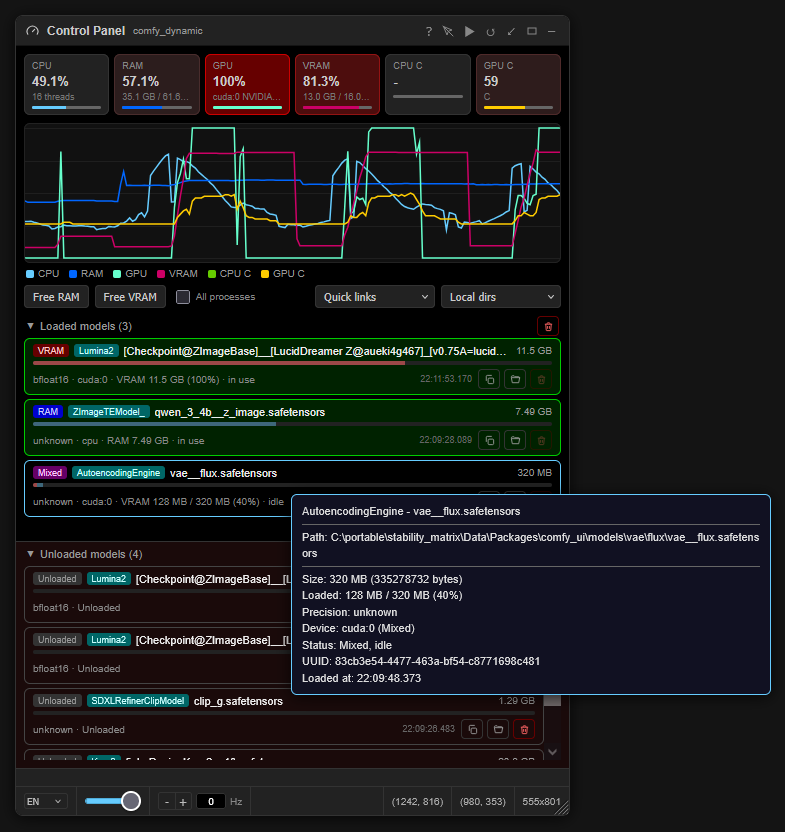Toggle GPU C series in chart legend
The image size is (785, 832).
click(x=283, y=274)
